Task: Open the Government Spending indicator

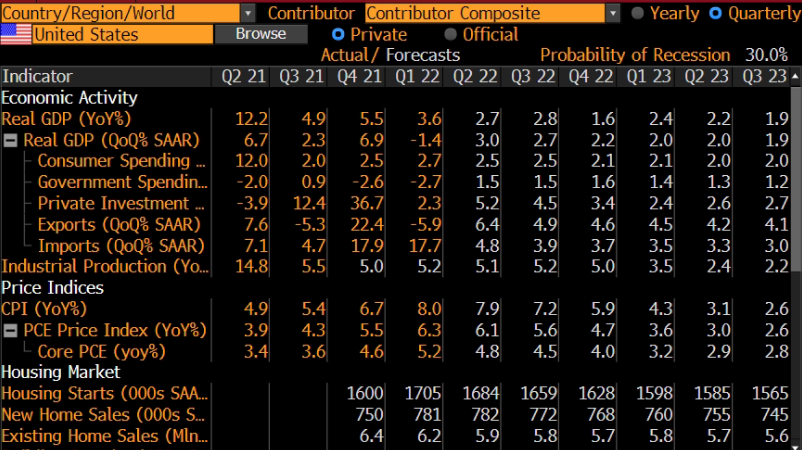Action: point(123,182)
